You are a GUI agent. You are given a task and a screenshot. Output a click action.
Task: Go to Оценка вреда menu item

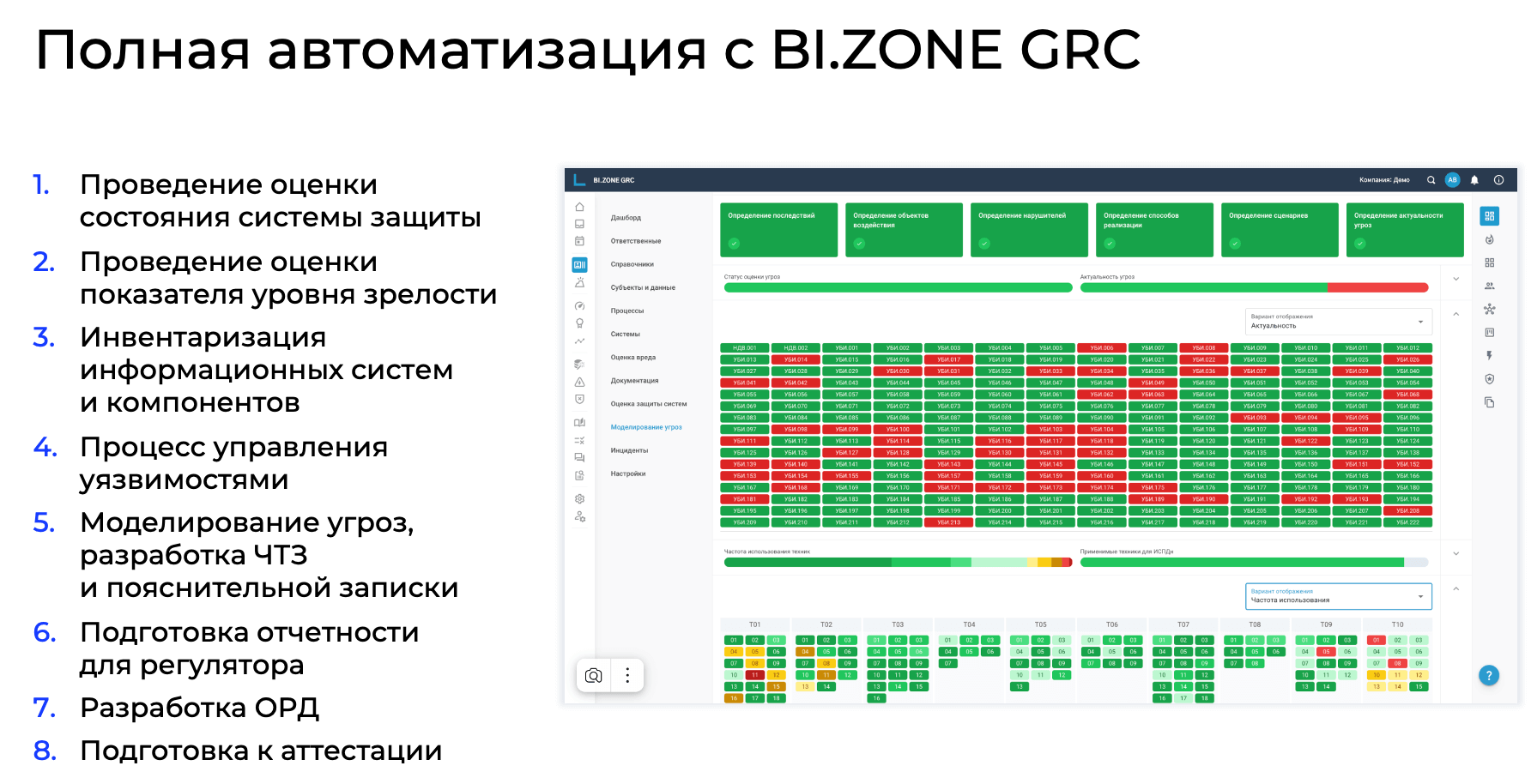632,357
